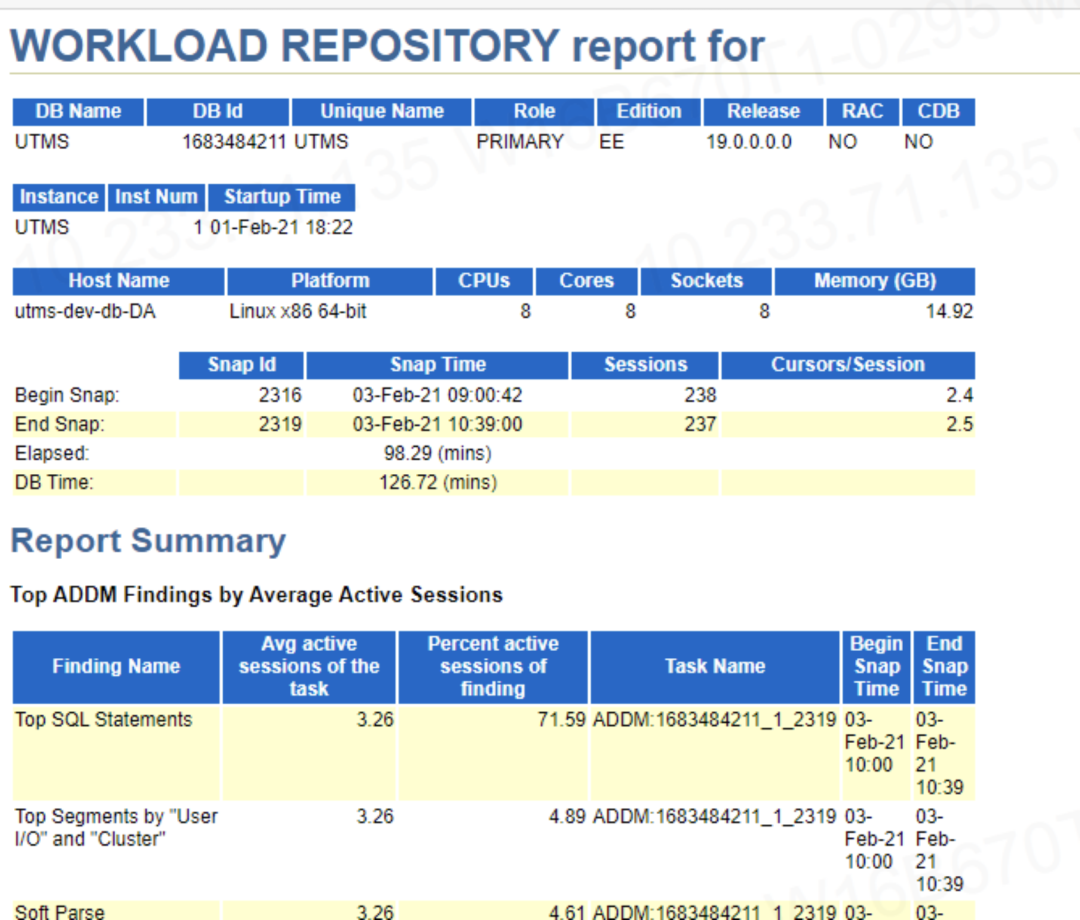Select the DB Id value 1683484211
Image resolution: width=1080 pixels, height=920 pixels.
pos(233,142)
